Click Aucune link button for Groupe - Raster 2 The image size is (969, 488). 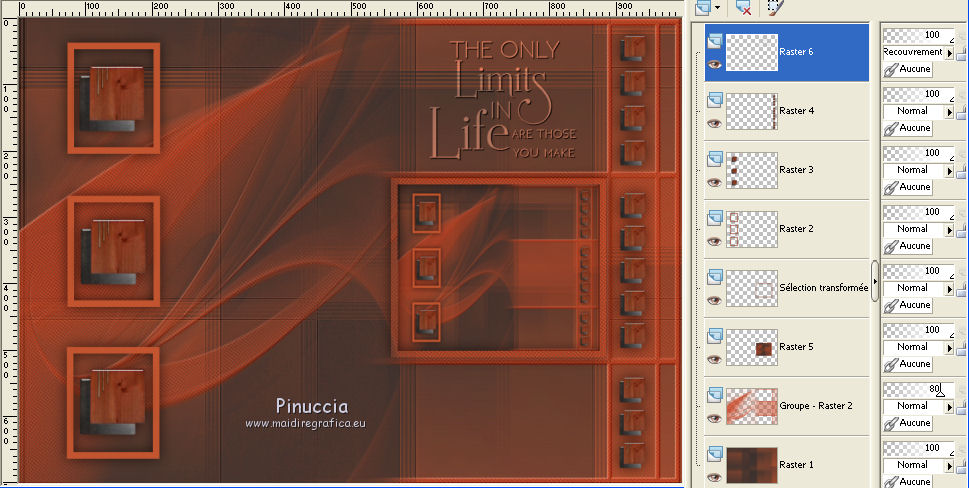(x=907, y=423)
